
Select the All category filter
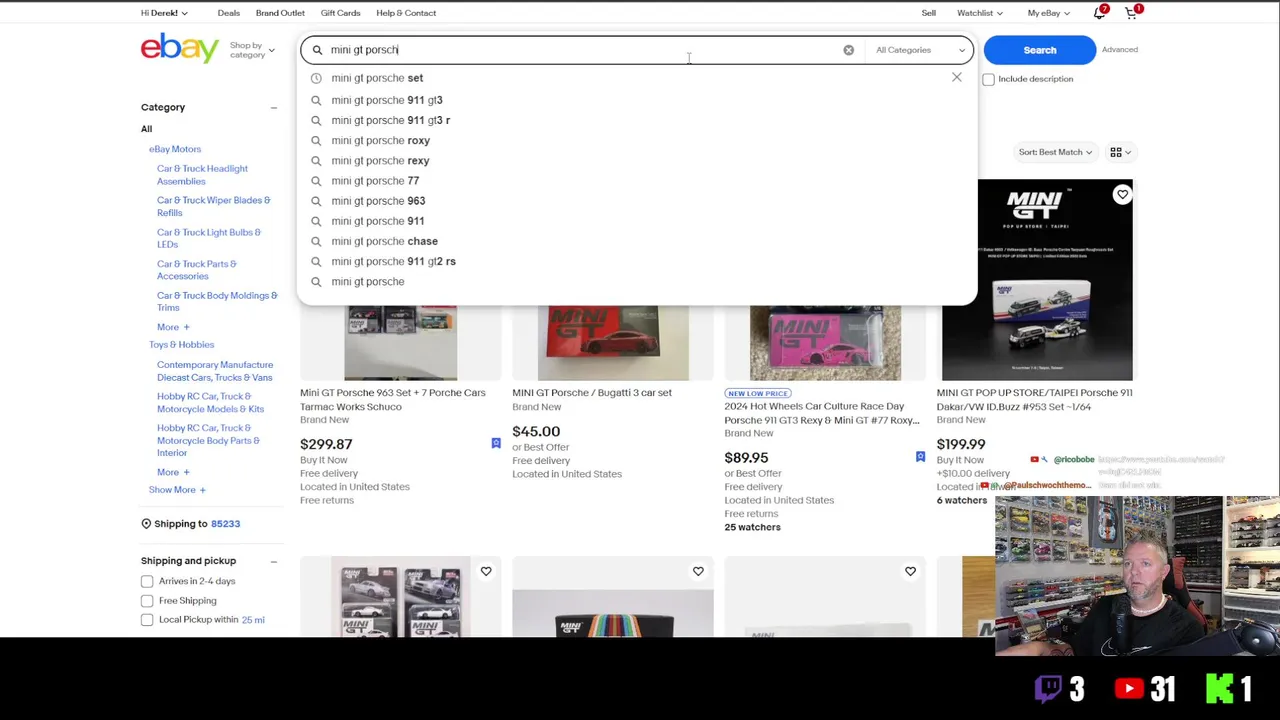click(x=146, y=129)
